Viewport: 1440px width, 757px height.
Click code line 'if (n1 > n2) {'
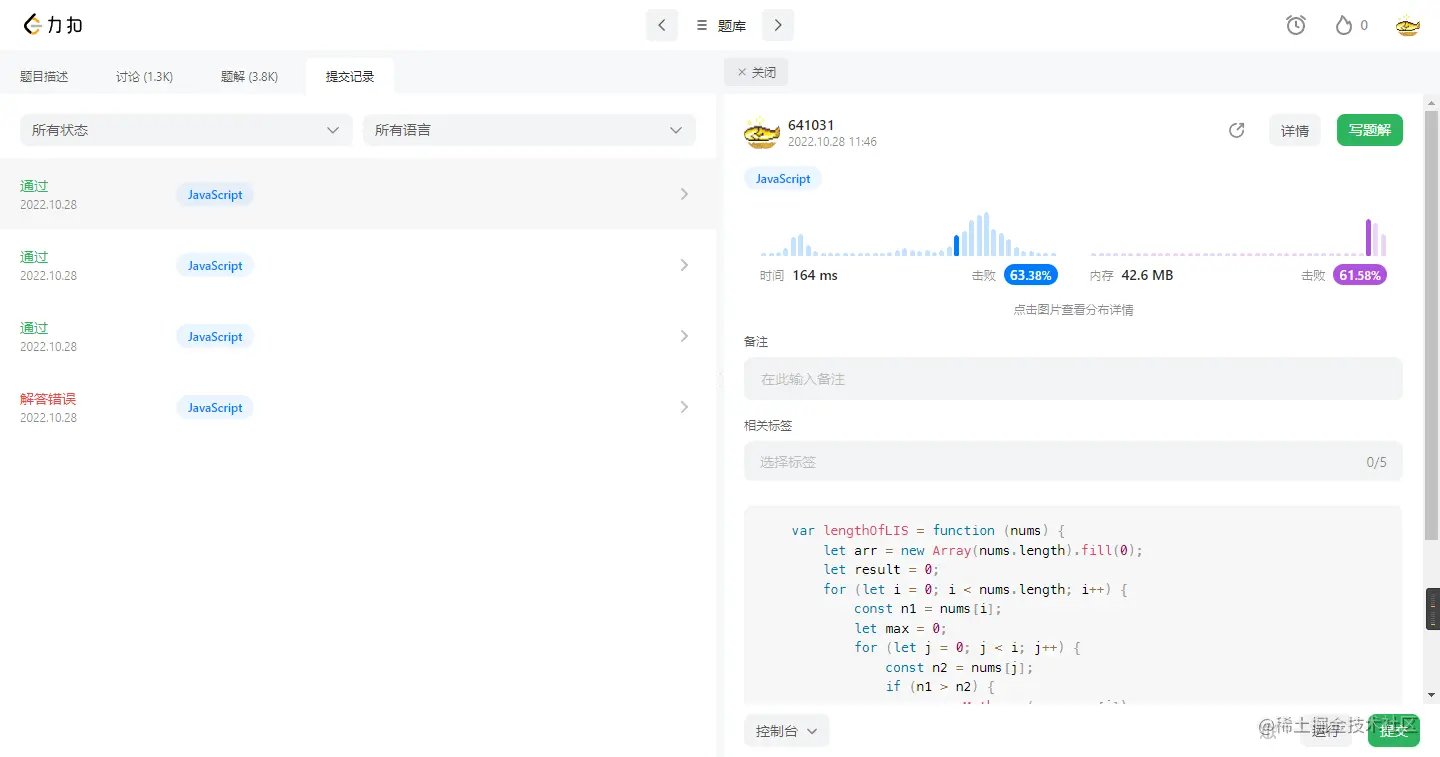tap(940, 687)
